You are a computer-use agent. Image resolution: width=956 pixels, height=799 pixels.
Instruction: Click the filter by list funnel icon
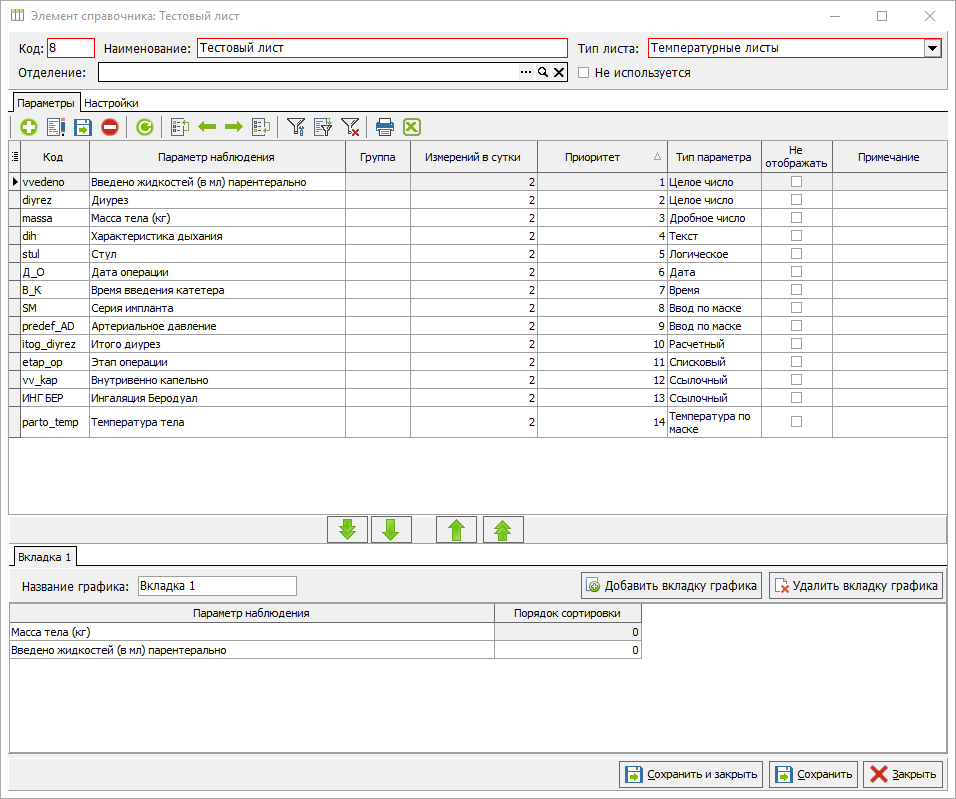coord(323,127)
